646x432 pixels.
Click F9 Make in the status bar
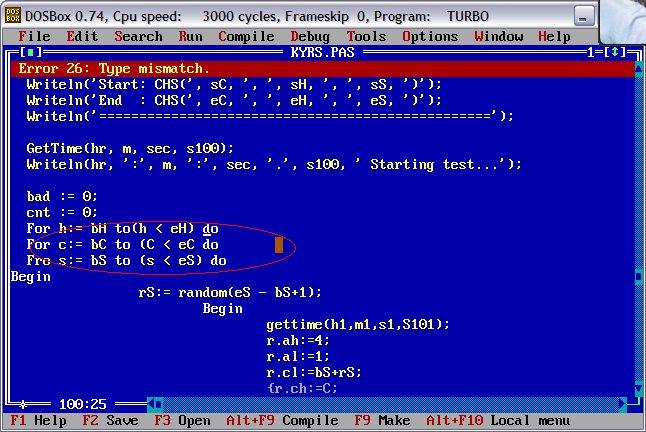(x=382, y=421)
